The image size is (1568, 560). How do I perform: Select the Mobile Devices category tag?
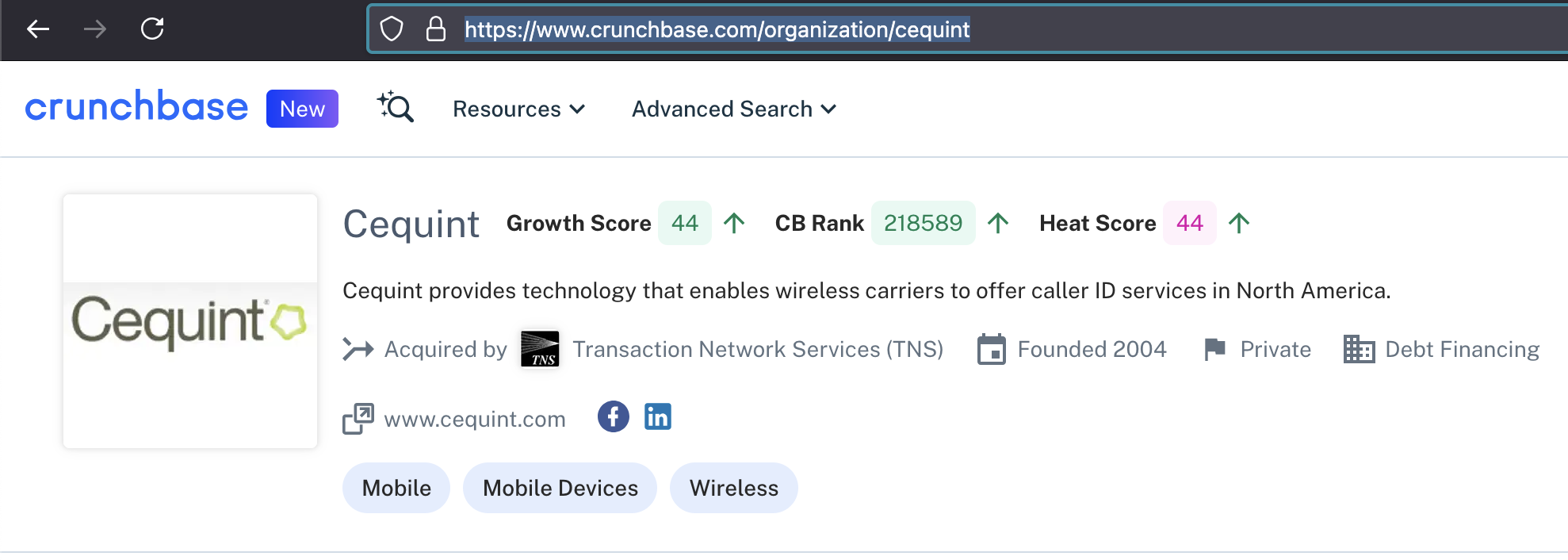point(560,488)
